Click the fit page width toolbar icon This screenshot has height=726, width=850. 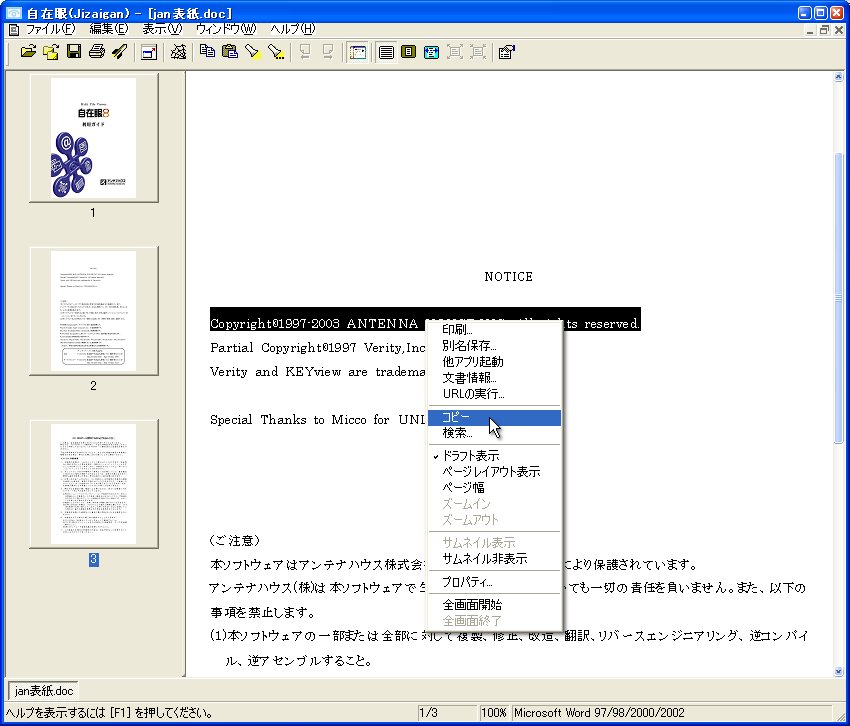(432, 52)
